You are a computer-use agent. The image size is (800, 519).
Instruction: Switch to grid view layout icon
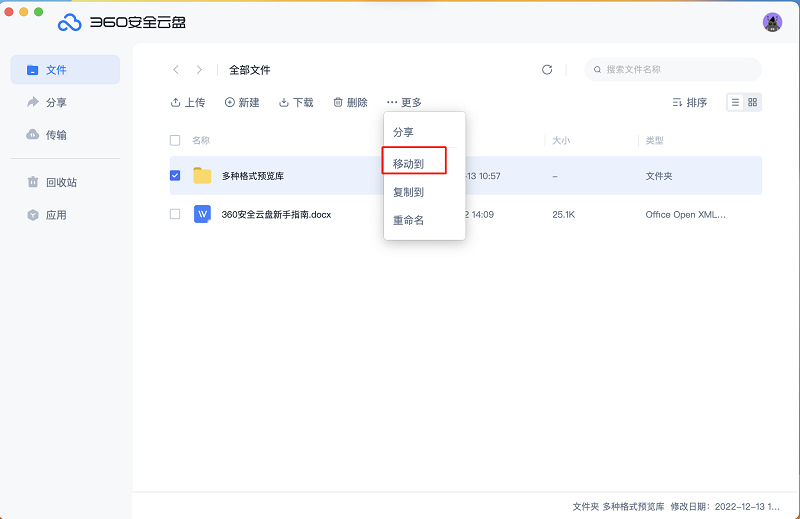tap(753, 102)
